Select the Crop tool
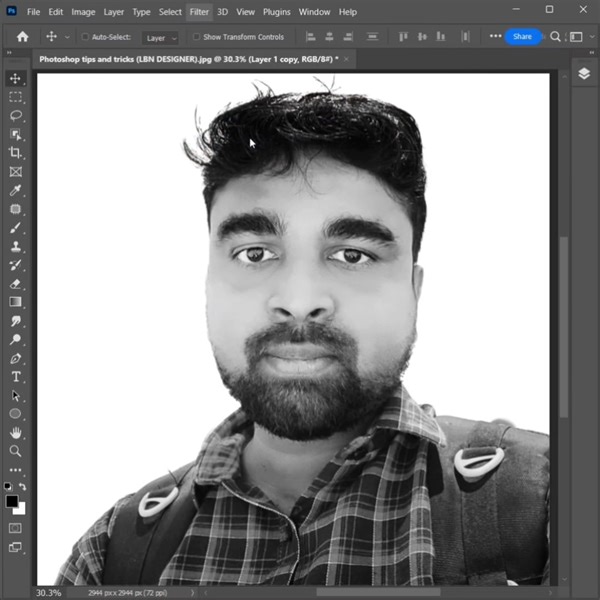Viewport: 600px width, 600px height. (15, 153)
